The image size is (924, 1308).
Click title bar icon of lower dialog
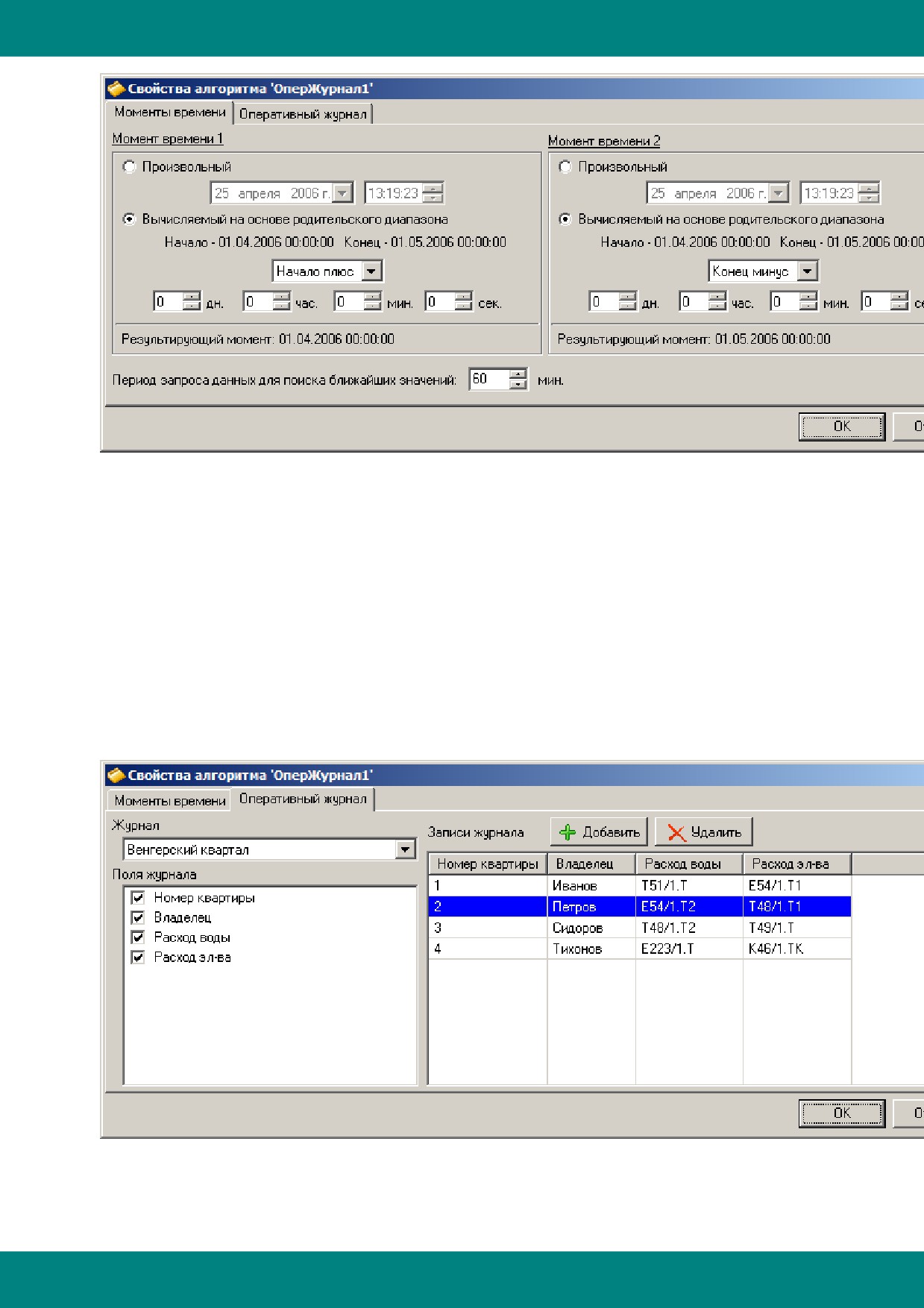(116, 776)
